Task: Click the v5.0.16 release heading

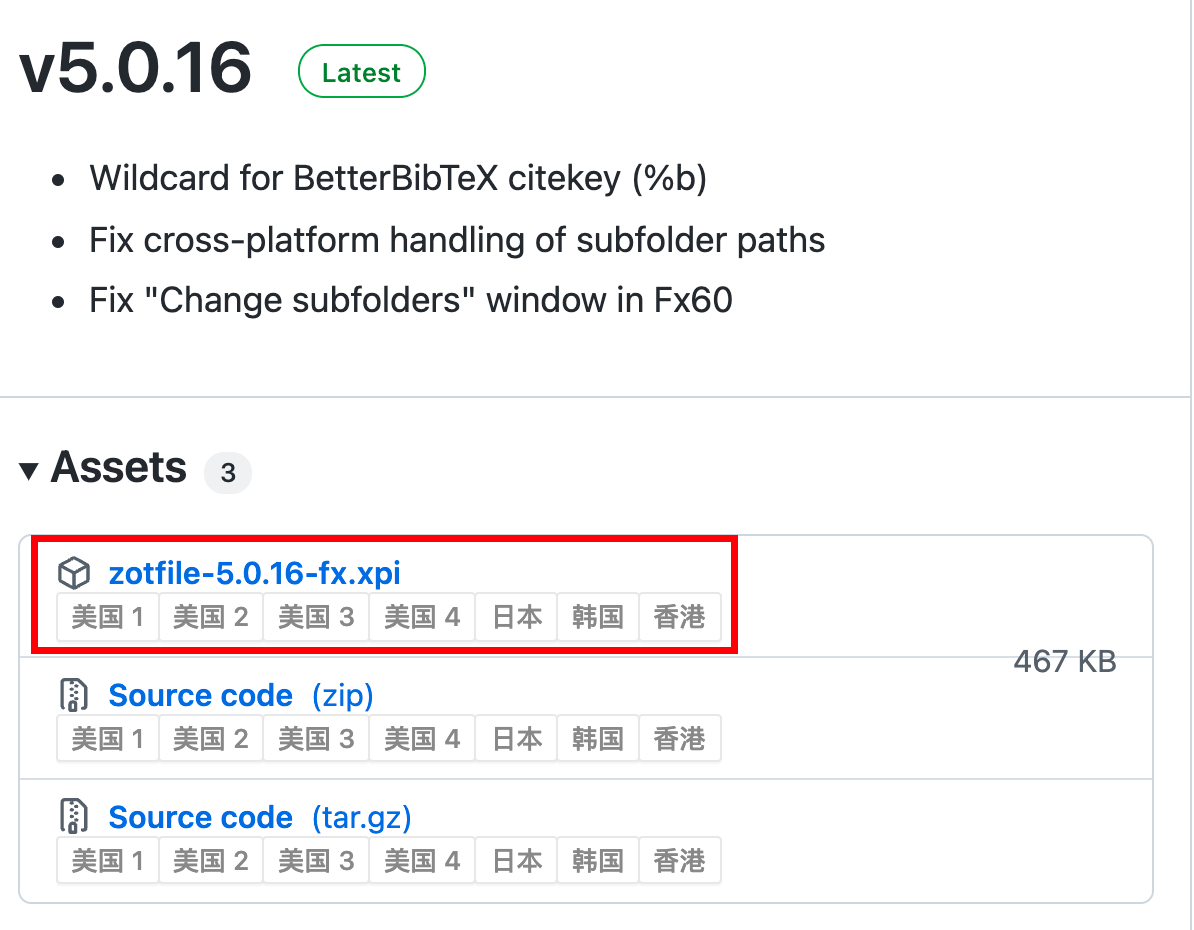Action: 135,68
